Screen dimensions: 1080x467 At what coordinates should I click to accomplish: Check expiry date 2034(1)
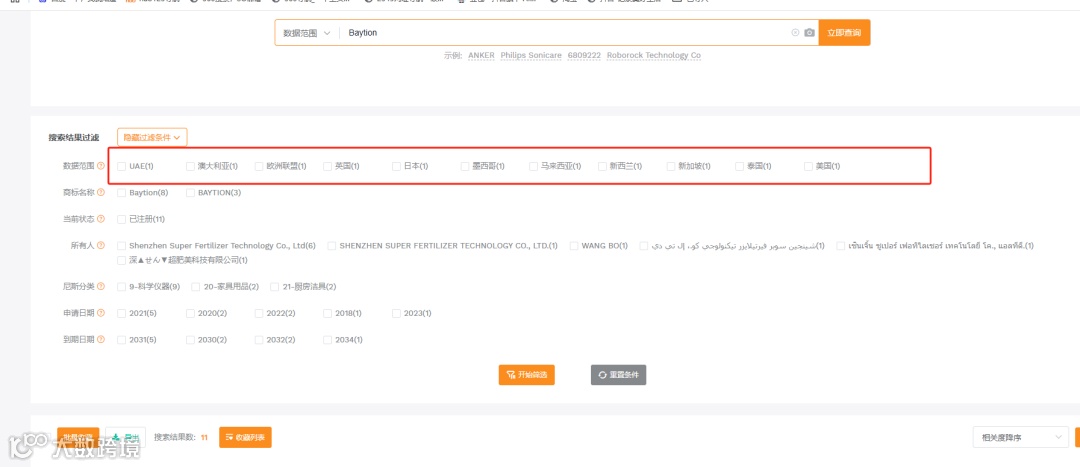click(328, 340)
